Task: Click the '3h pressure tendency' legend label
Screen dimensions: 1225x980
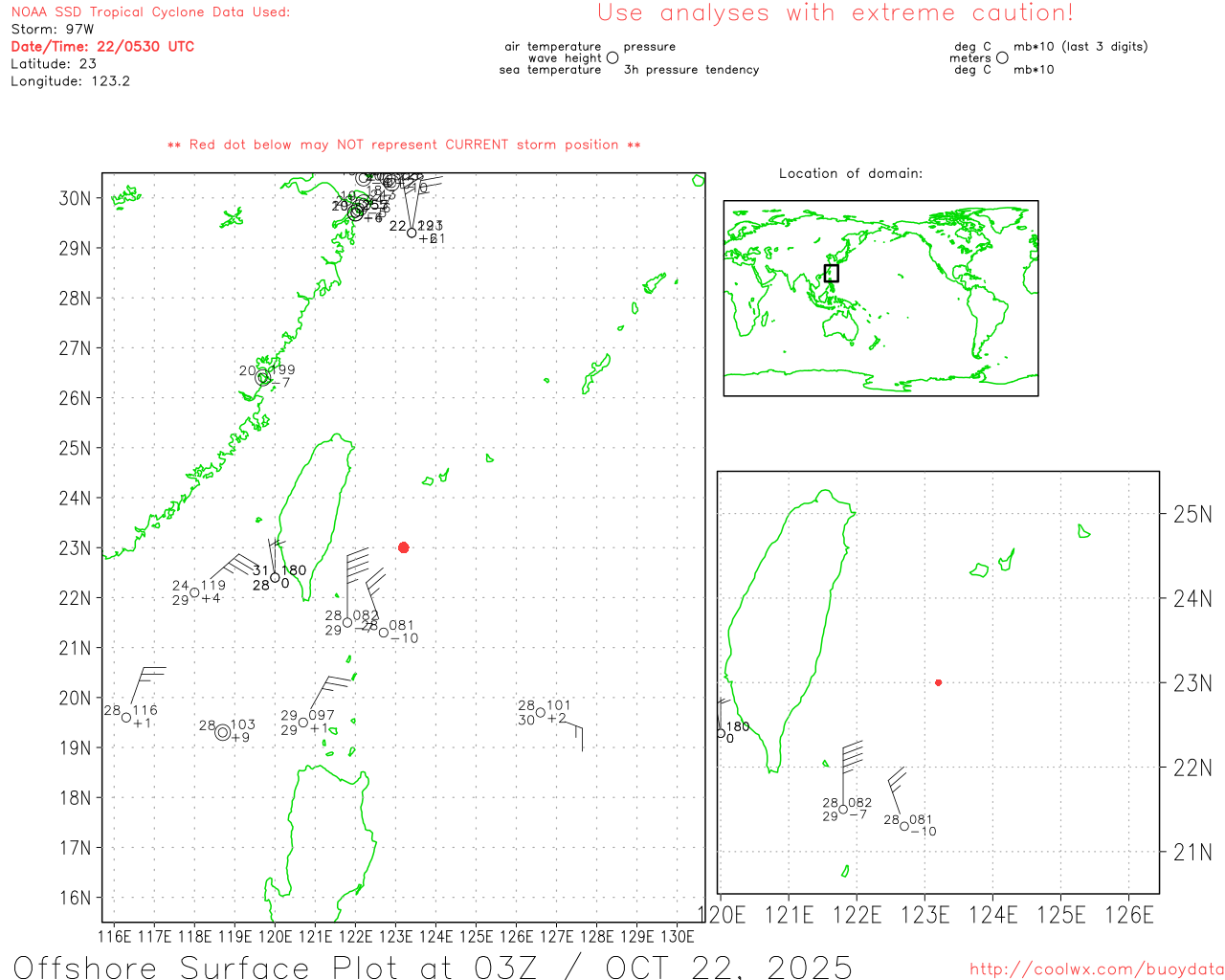Action: click(x=691, y=70)
